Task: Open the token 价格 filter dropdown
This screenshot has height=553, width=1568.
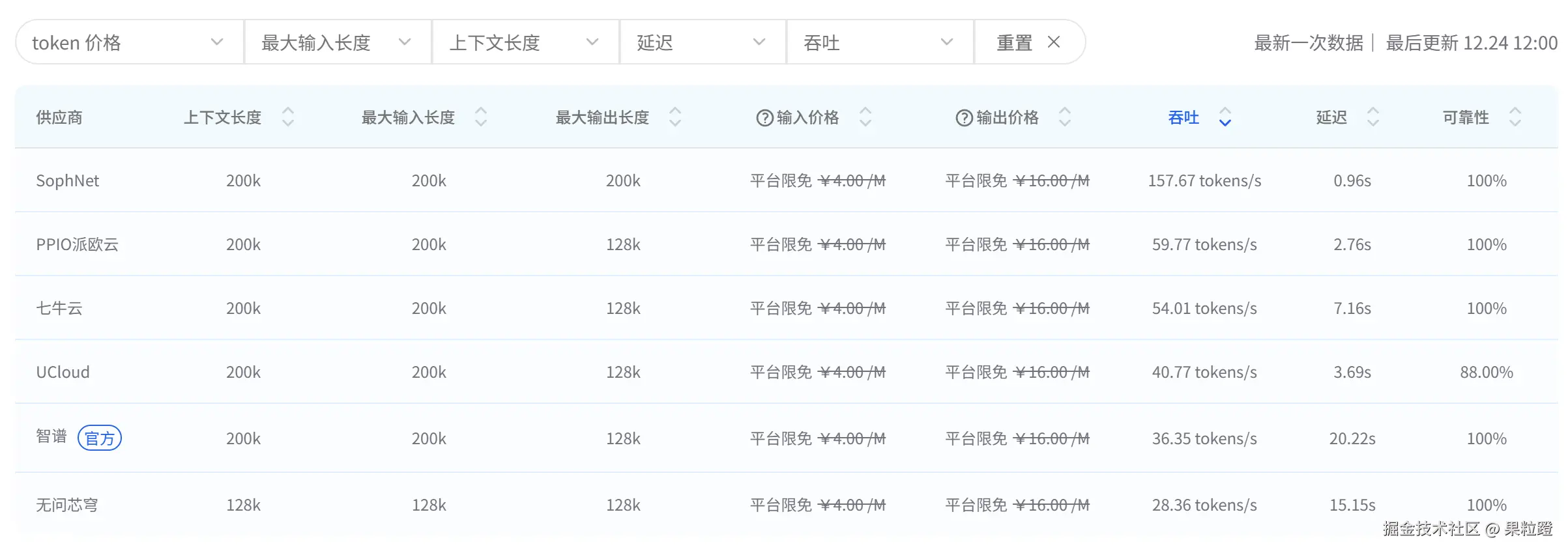Action: (129, 42)
